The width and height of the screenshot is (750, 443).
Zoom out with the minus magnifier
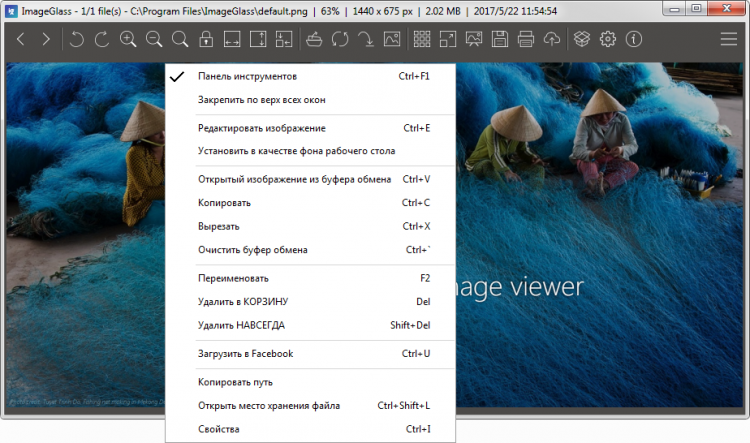click(154, 39)
